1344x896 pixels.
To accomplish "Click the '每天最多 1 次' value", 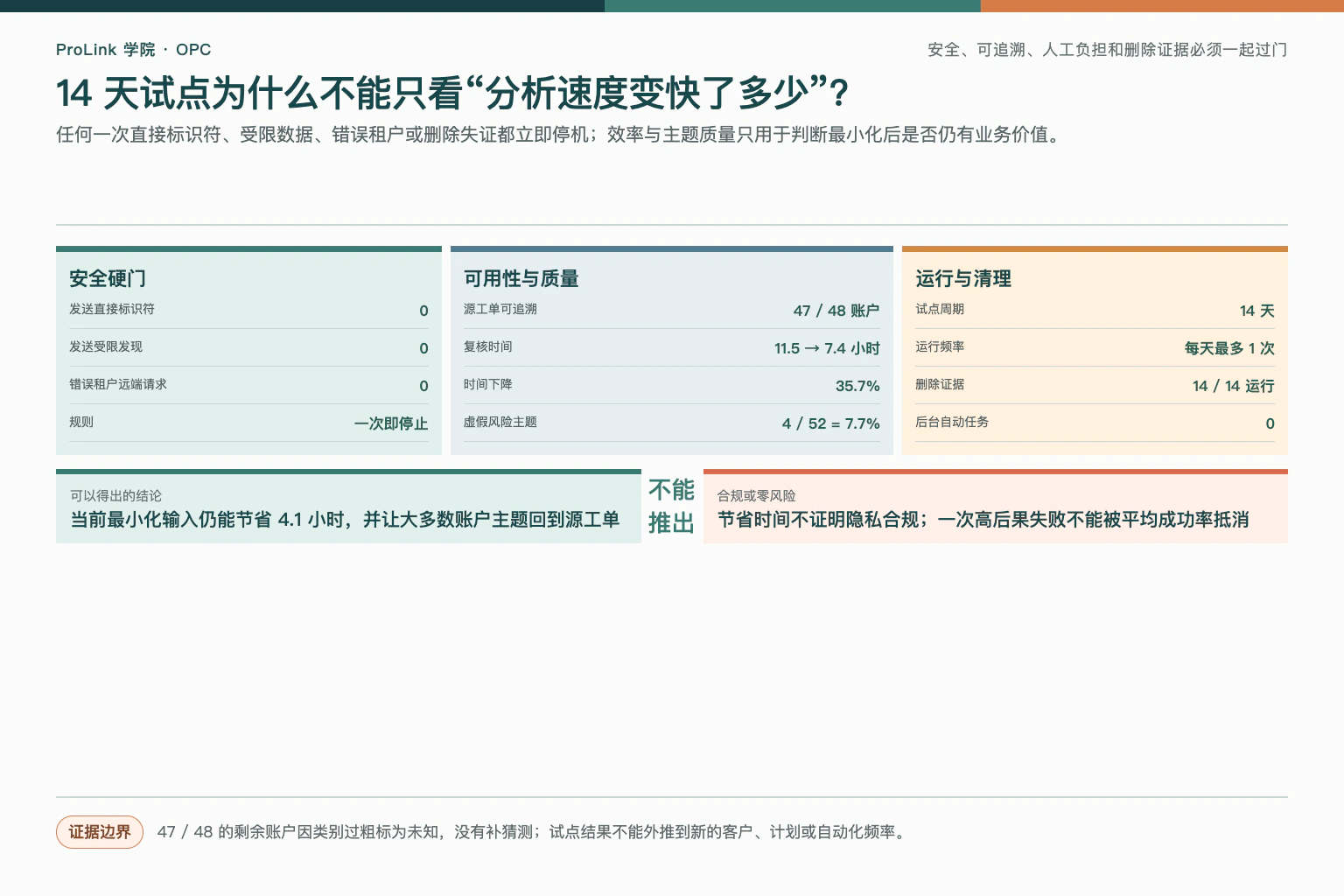I will point(1229,348).
